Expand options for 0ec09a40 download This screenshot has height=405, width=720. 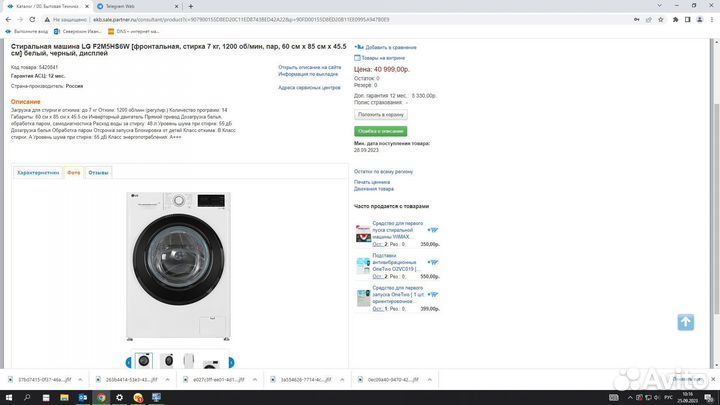pyautogui.click(x=429, y=380)
